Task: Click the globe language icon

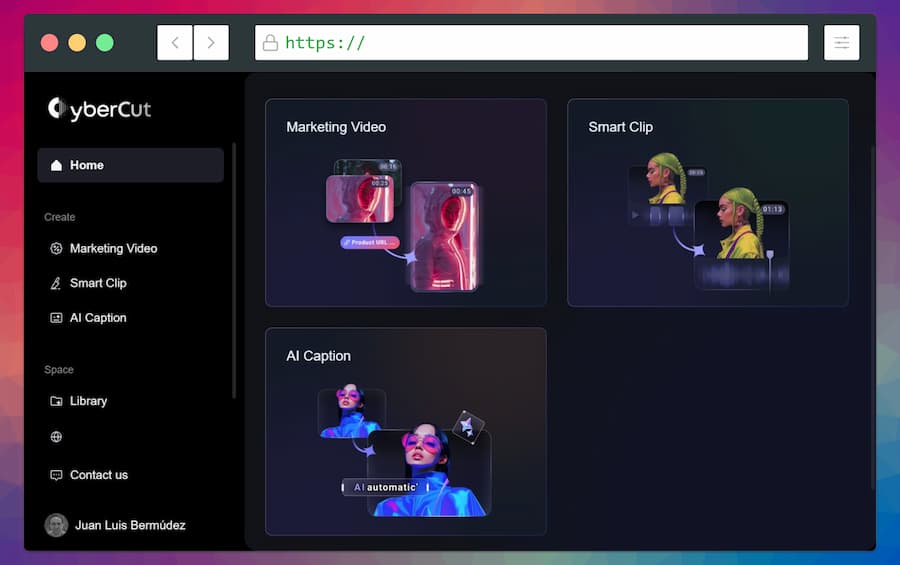Action: [56, 437]
